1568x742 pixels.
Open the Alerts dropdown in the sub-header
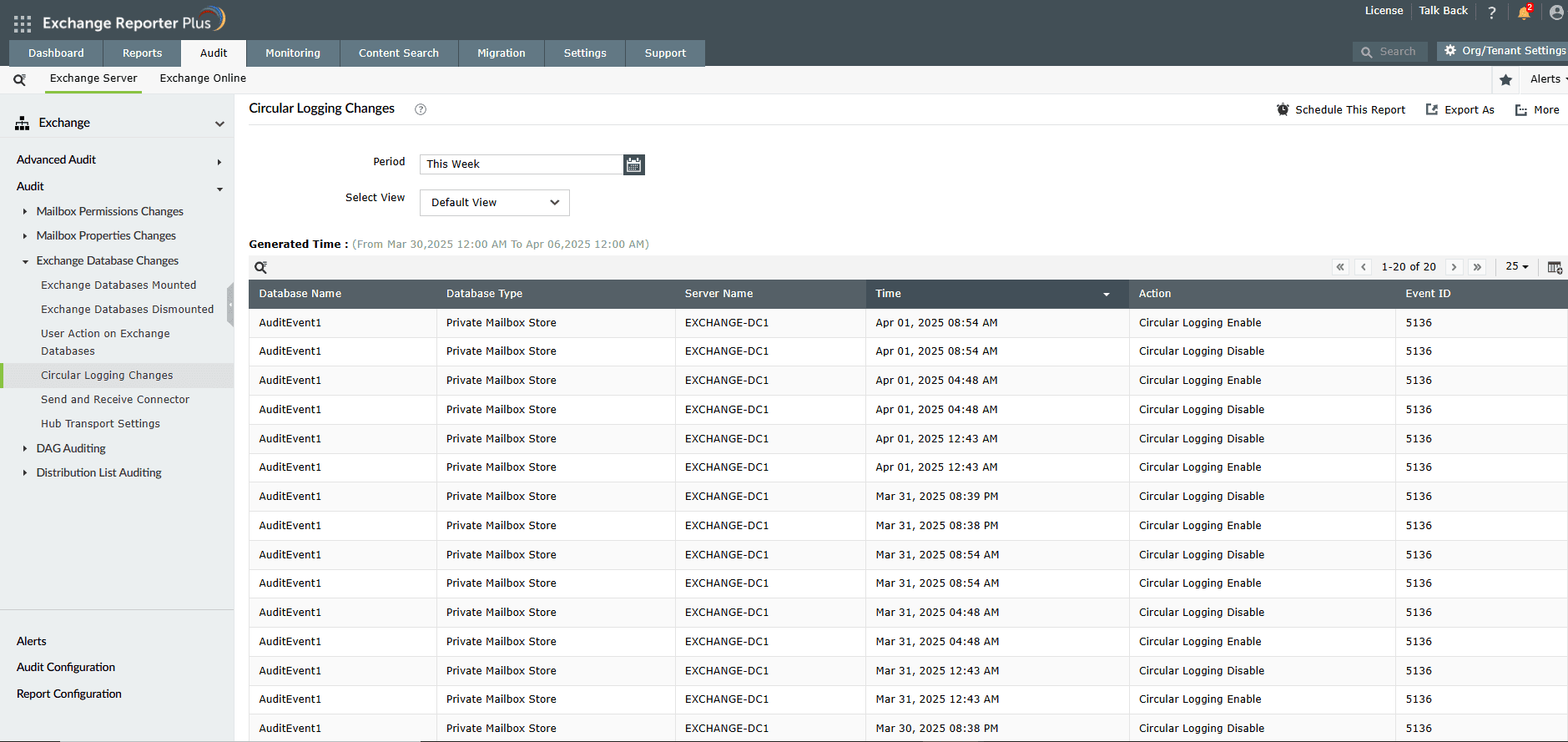tap(1548, 79)
